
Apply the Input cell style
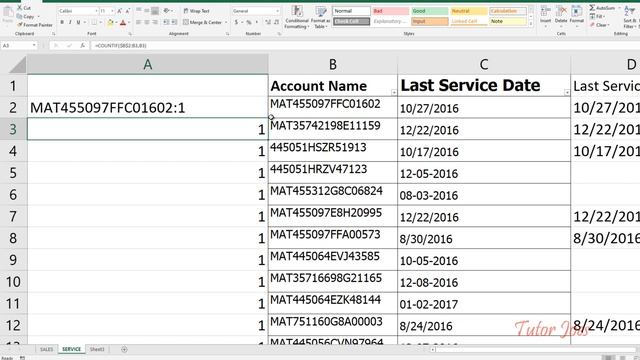coord(429,21)
